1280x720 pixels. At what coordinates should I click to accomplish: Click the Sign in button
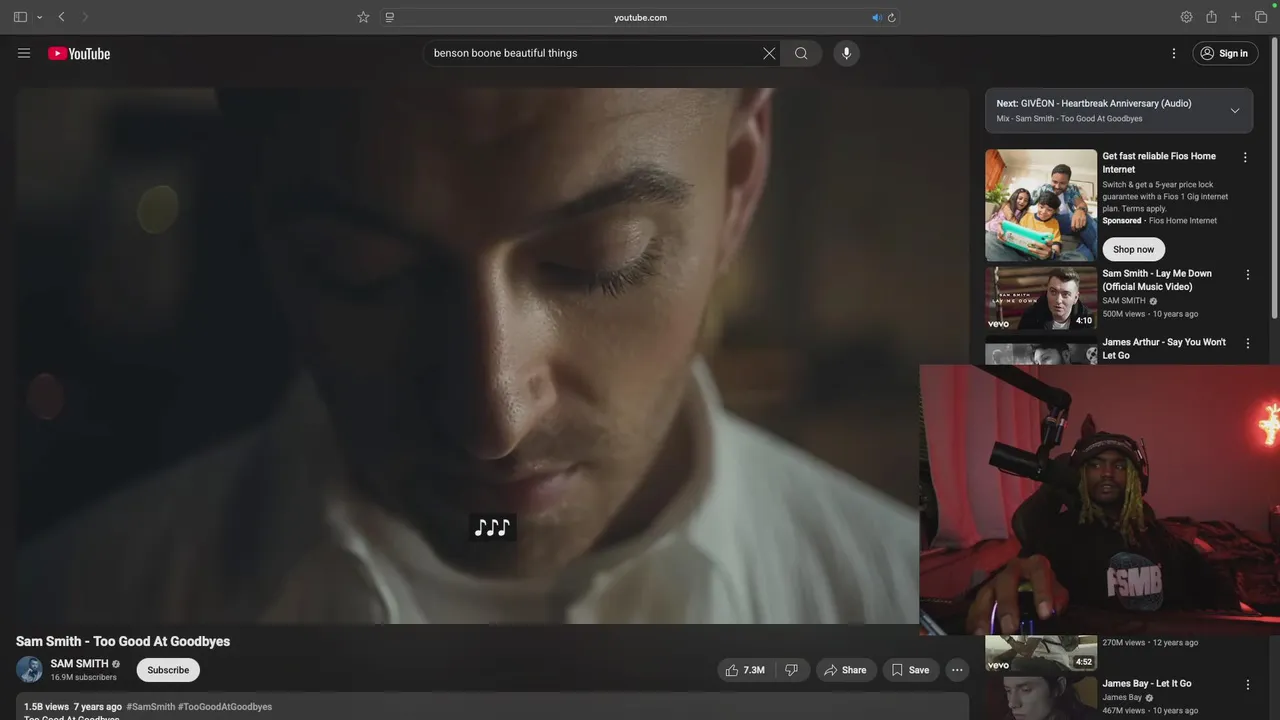[1225, 53]
